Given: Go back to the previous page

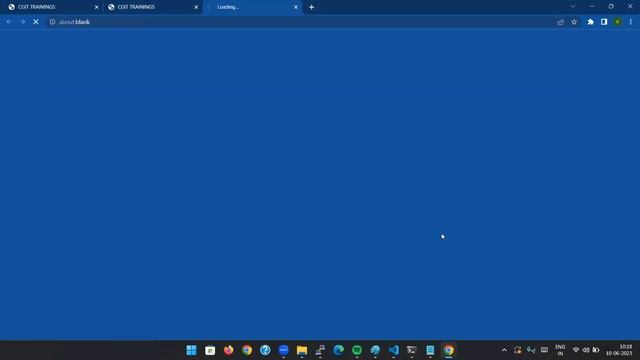Looking at the screenshot, I should (9, 22).
